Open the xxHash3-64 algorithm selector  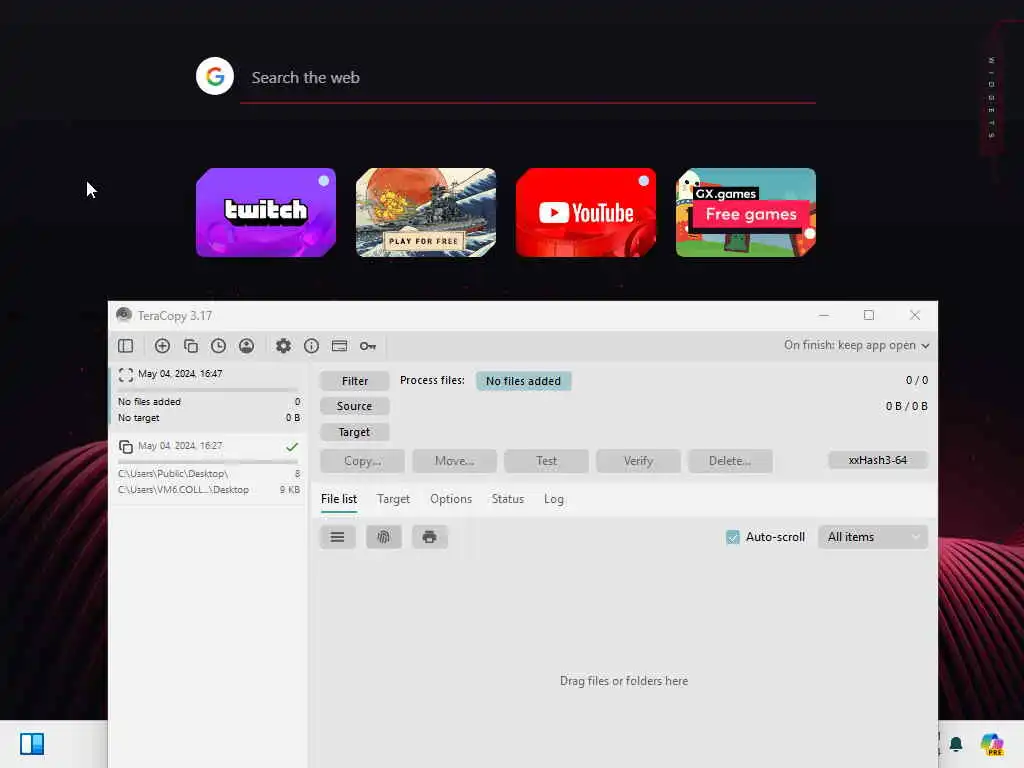(x=878, y=460)
